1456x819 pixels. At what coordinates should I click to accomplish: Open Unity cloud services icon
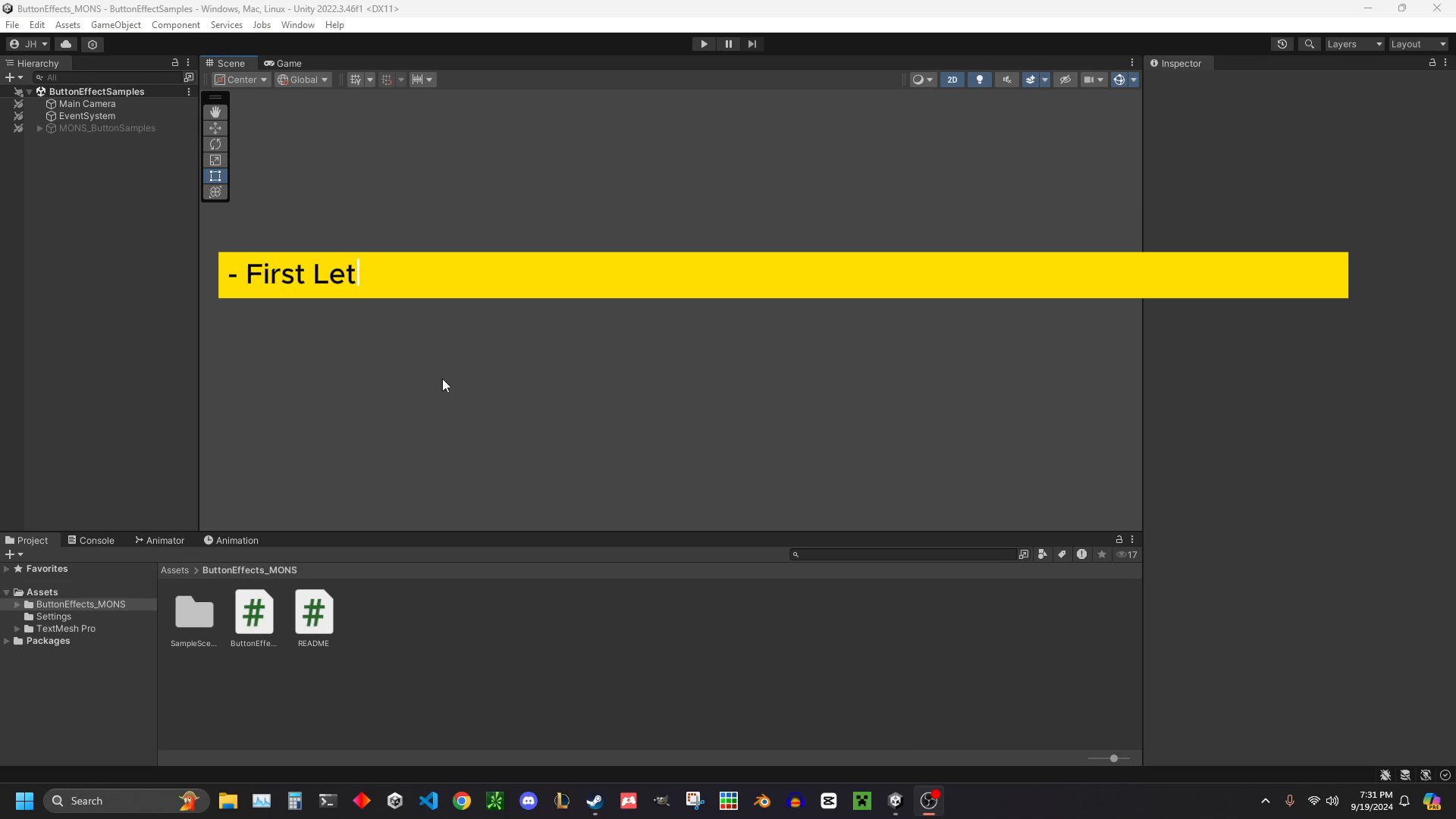[66, 44]
